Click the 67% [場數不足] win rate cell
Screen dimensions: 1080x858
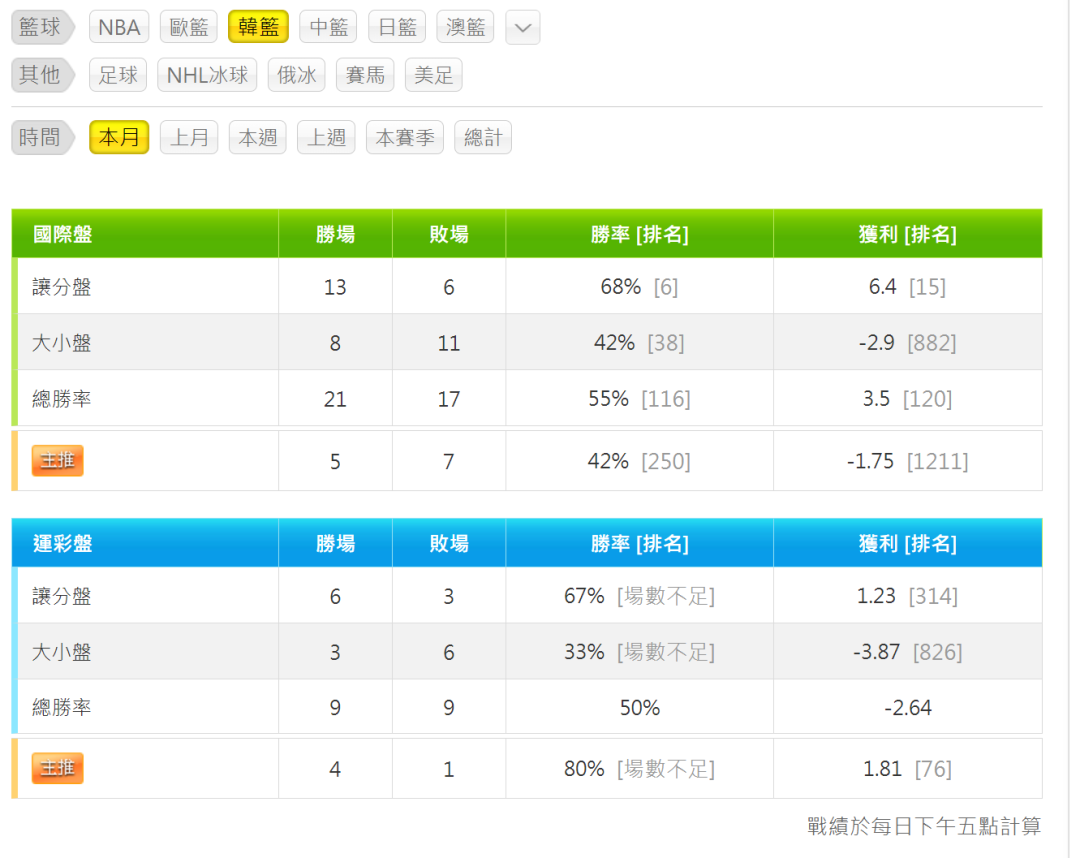[639, 596]
